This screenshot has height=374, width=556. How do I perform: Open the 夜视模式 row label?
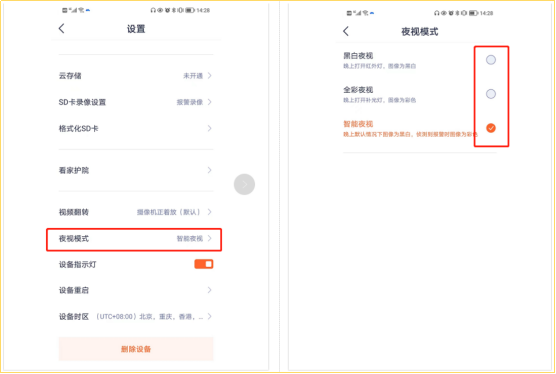[x=74, y=238]
